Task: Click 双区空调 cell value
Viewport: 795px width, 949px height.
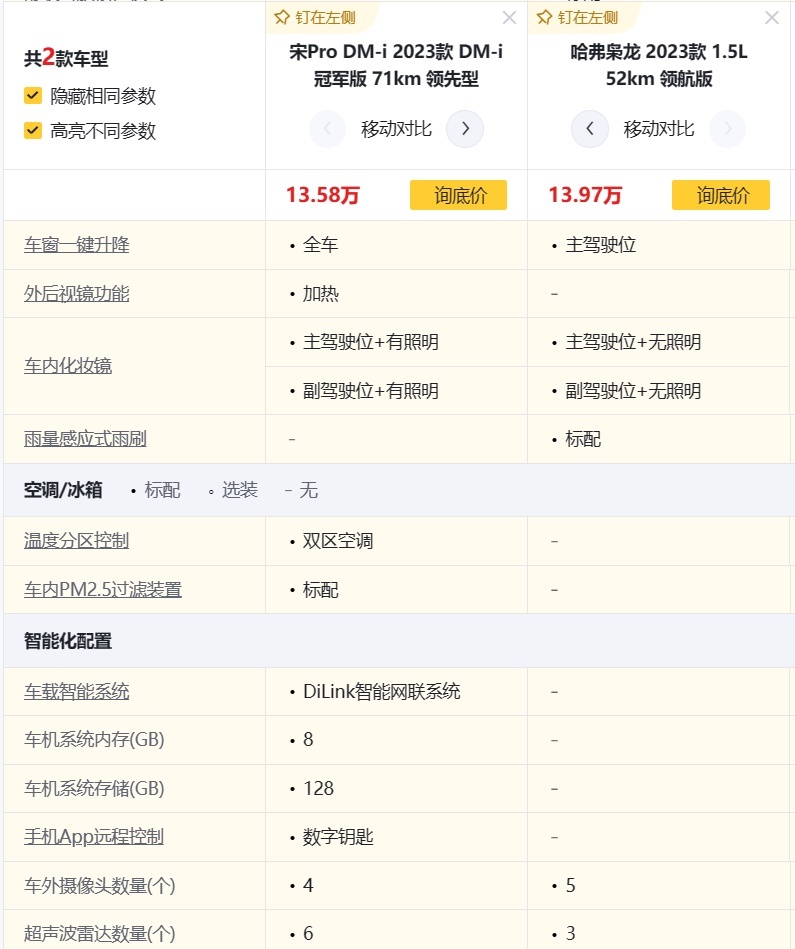Action: click(338, 540)
